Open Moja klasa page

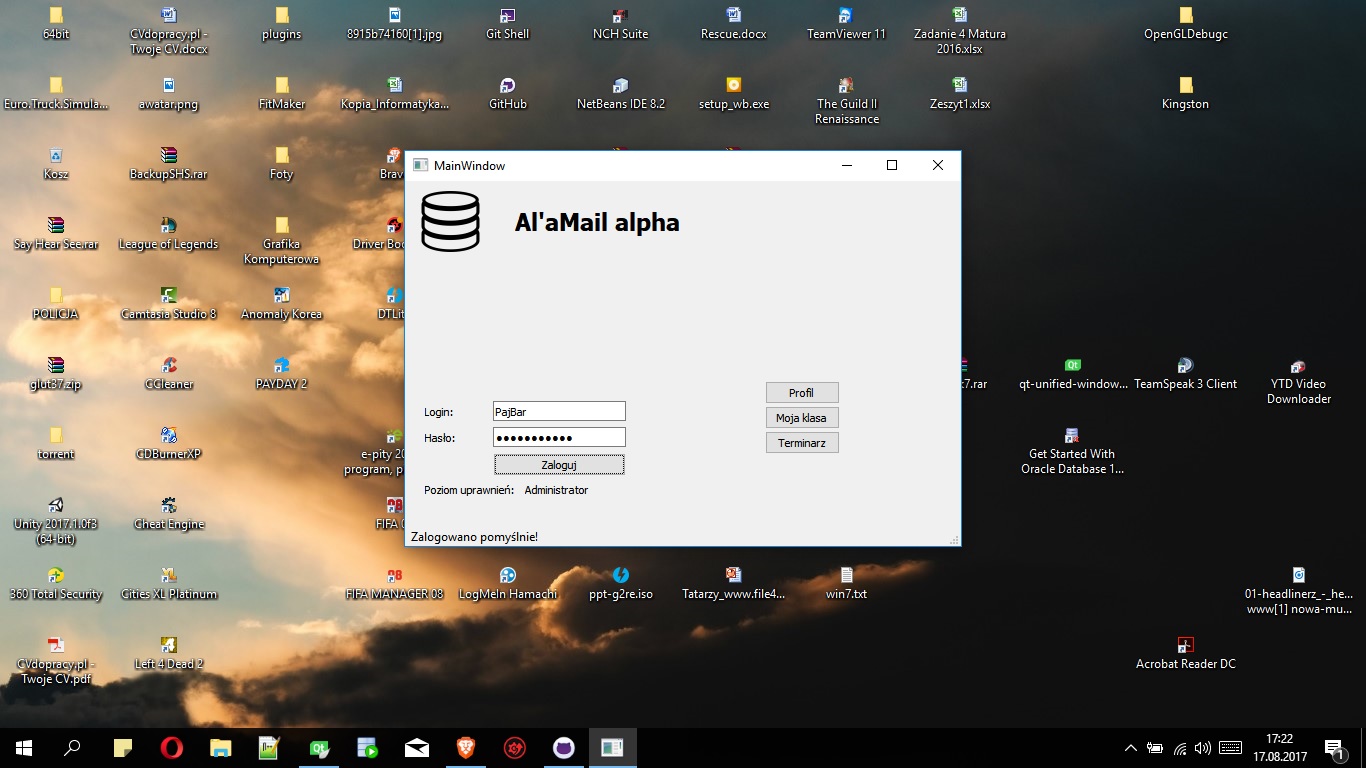pos(802,417)
